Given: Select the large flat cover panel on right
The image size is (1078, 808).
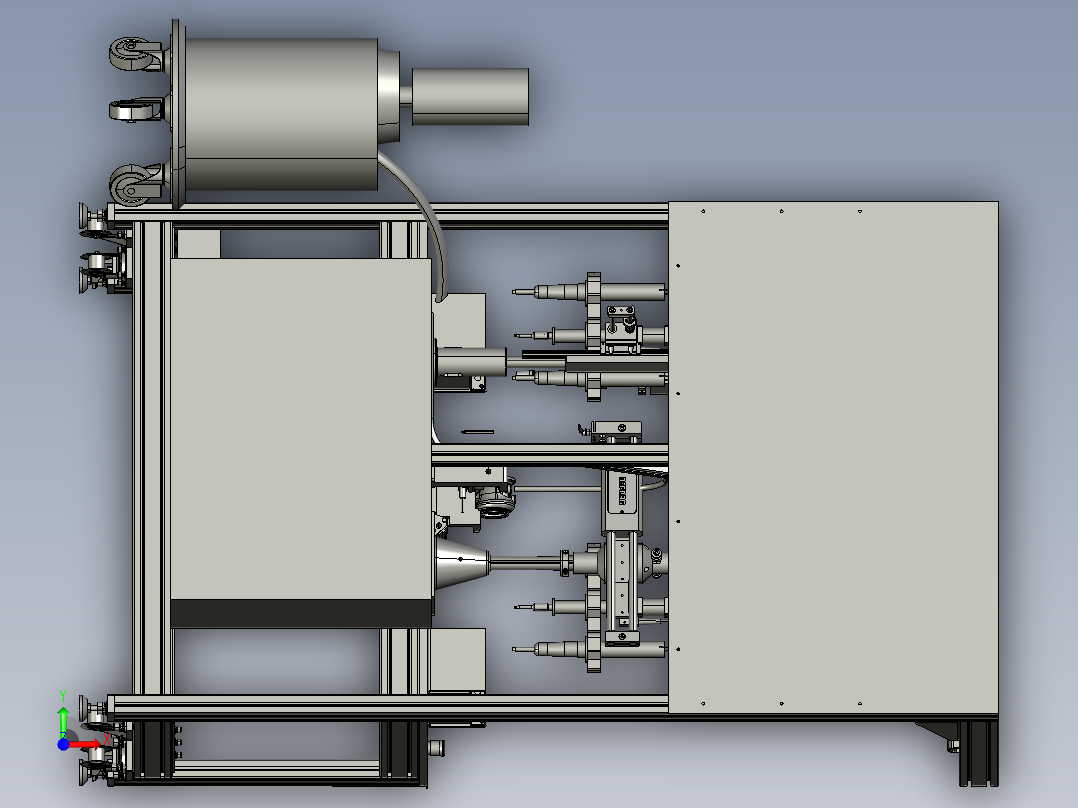Looking at the screenshot, I should tap(833, 457).
